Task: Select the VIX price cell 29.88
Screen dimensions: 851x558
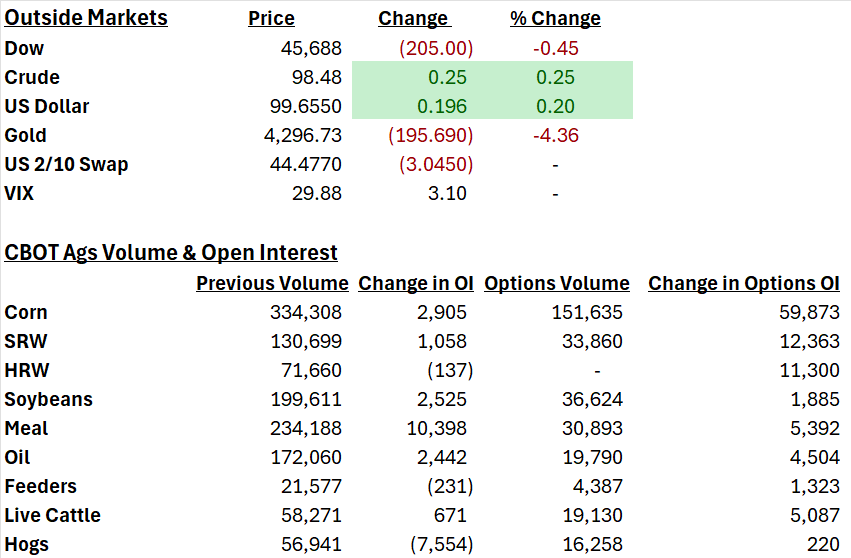Action: coord(317,193)
